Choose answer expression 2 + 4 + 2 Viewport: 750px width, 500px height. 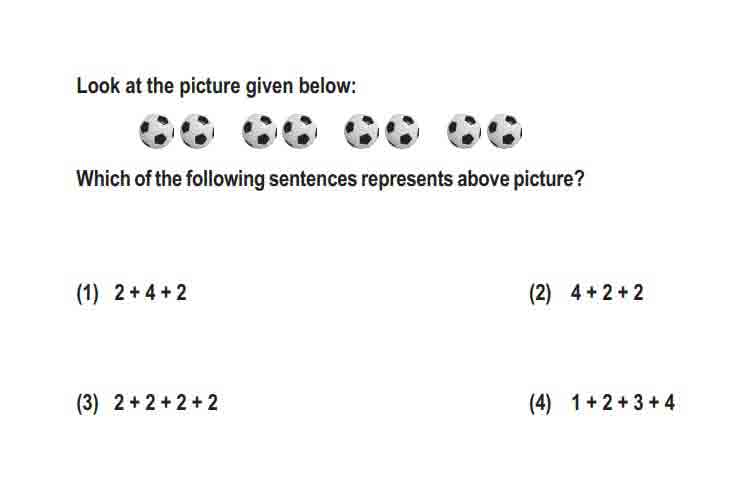click(150, 292)
